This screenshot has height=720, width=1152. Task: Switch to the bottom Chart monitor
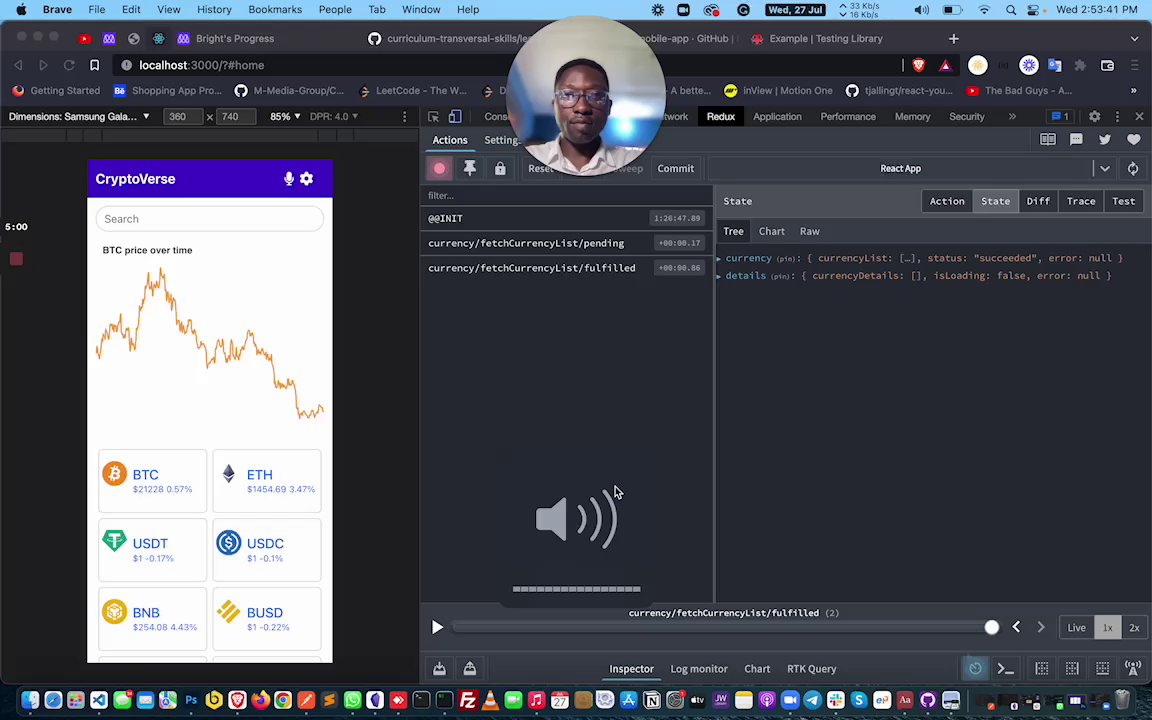757,669
